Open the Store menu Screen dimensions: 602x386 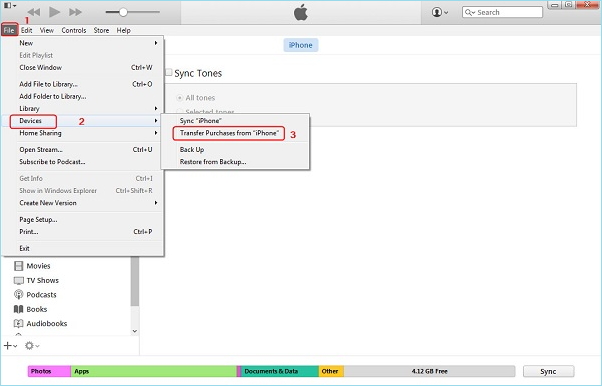[101, 30]
